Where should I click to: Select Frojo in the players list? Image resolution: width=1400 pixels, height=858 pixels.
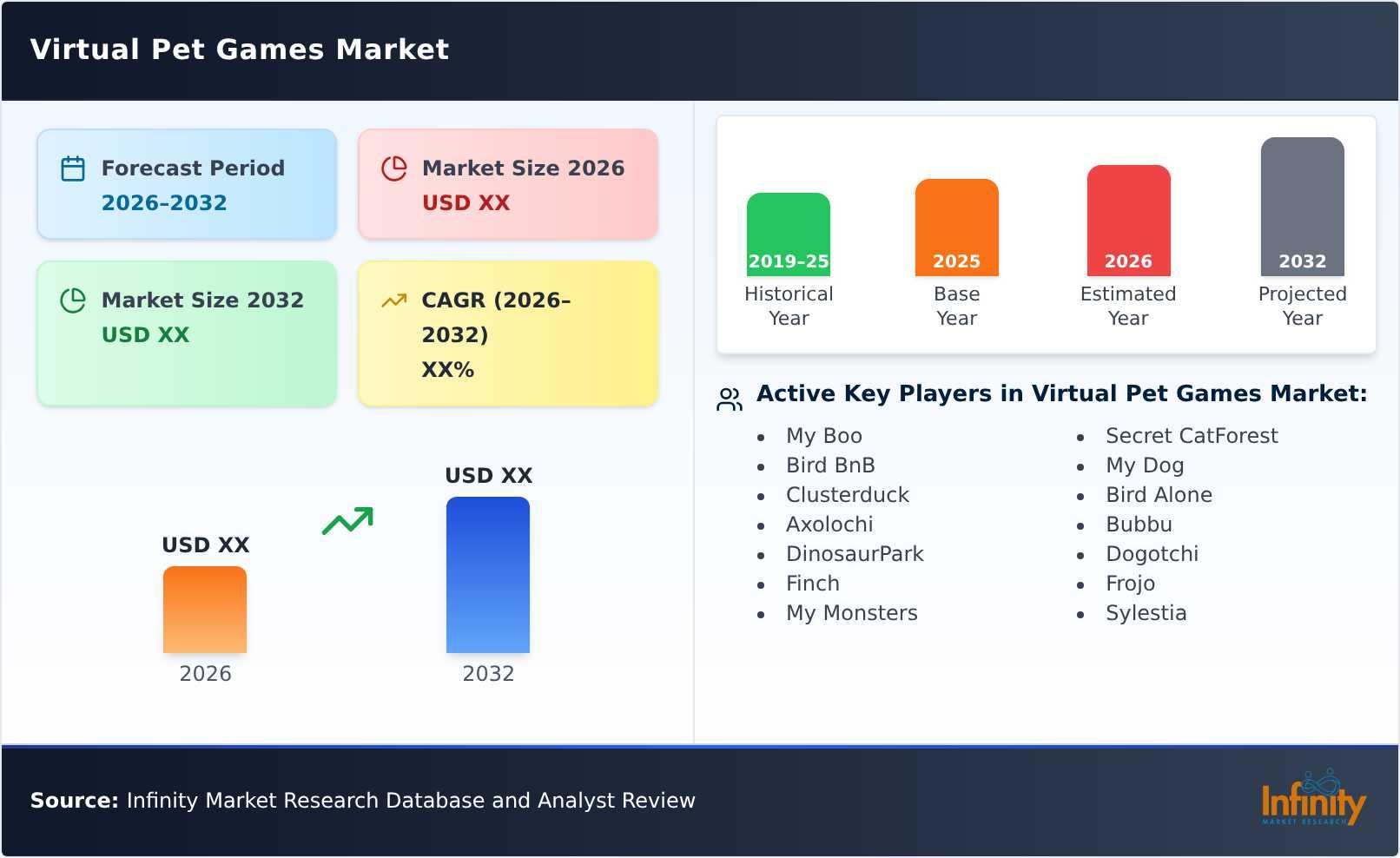click(1130, 584)
